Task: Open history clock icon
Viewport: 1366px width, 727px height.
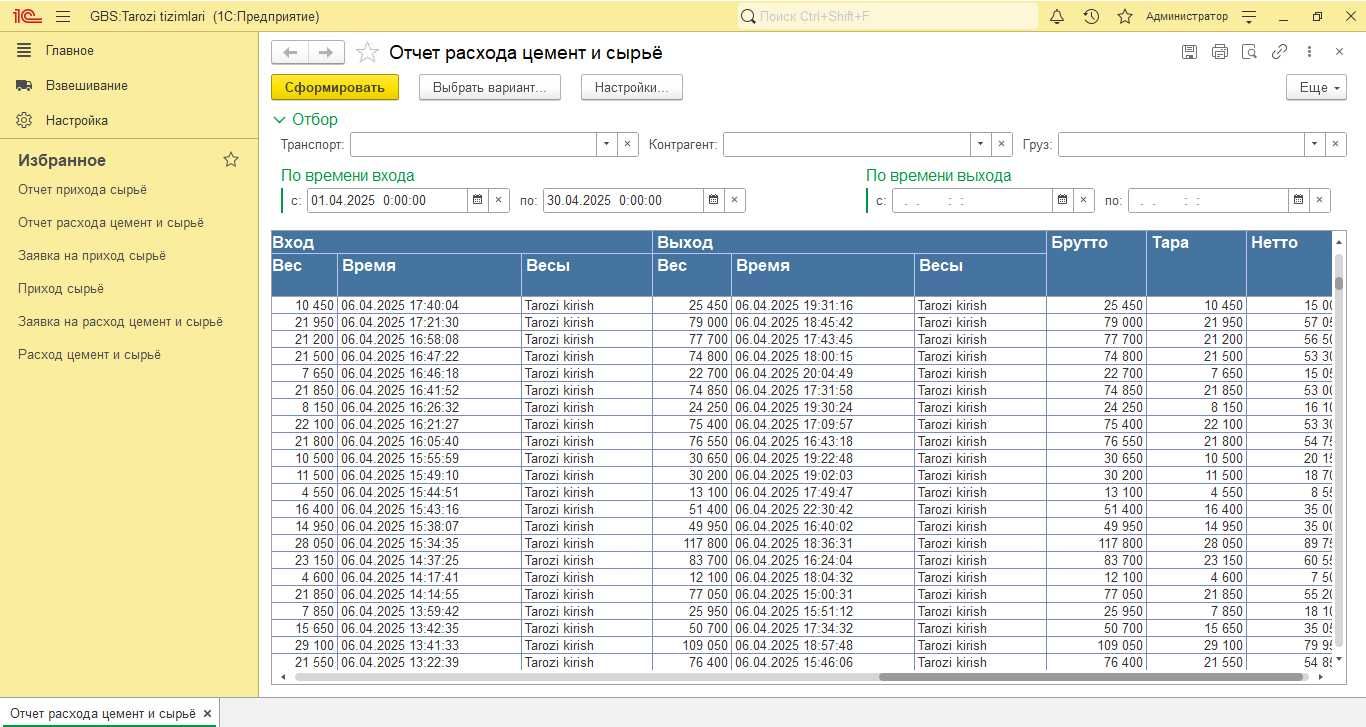Action: pyautogui.click(x=1091, y=17)
